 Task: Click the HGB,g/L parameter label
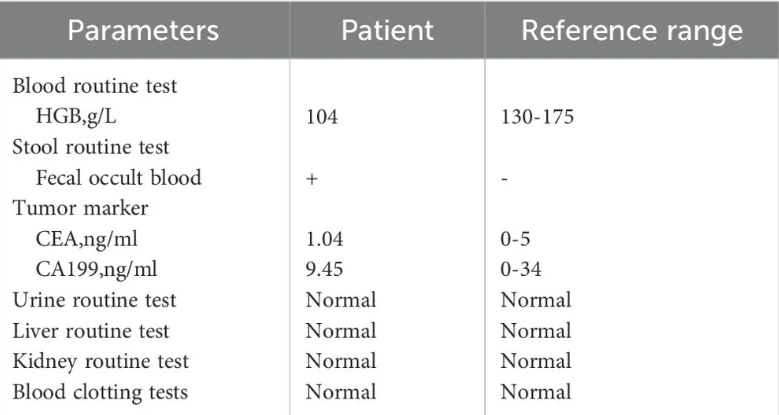[x=76, y=117]
